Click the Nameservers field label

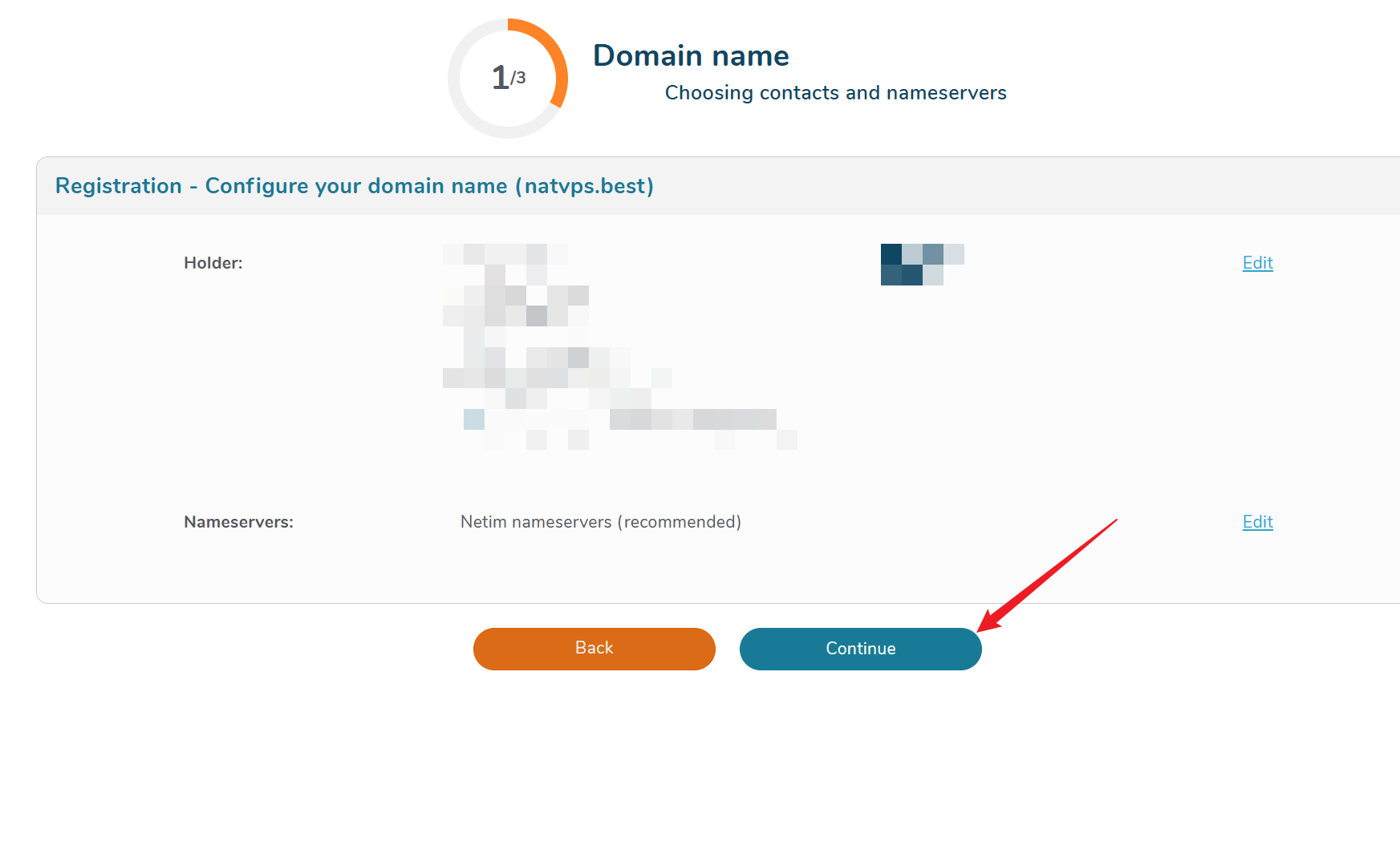coord(238,522)
